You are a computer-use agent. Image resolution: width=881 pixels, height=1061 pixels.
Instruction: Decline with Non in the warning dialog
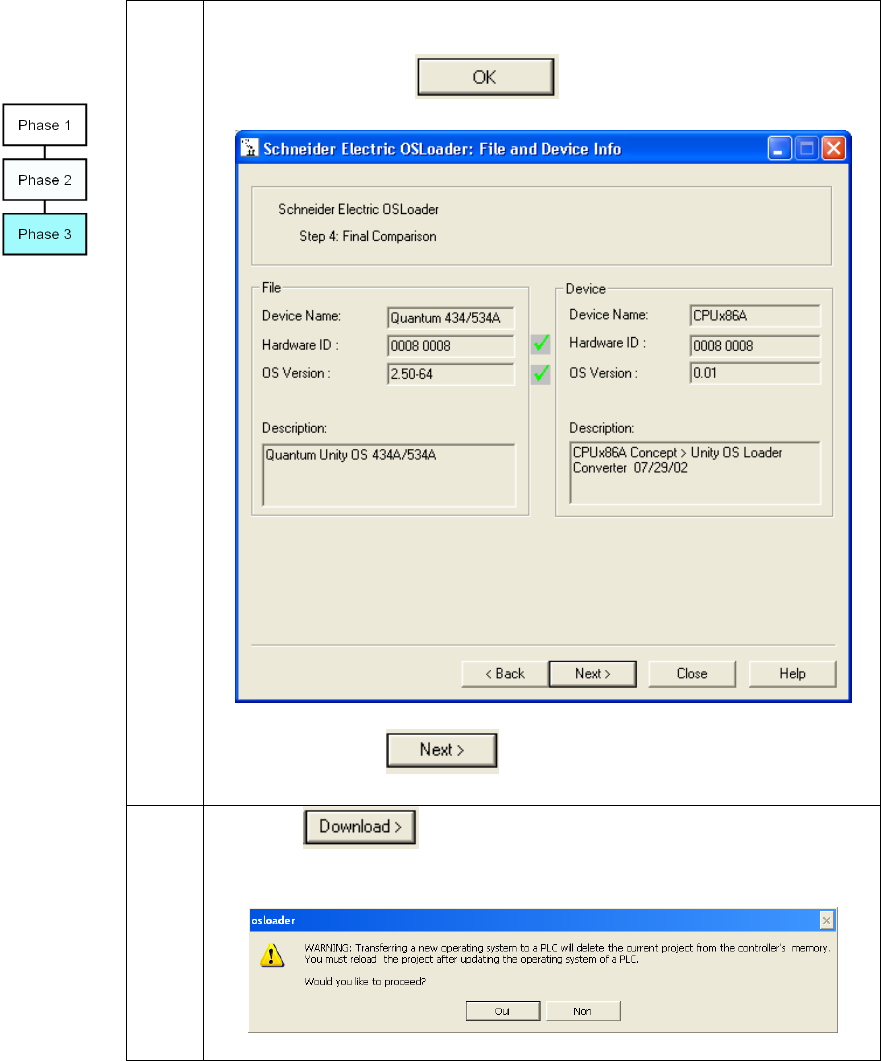(x=583, y=1011)
